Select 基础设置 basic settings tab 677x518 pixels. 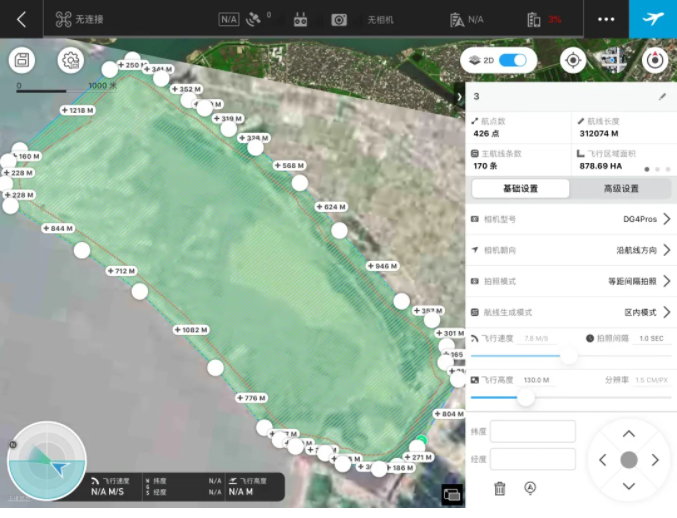520,188
